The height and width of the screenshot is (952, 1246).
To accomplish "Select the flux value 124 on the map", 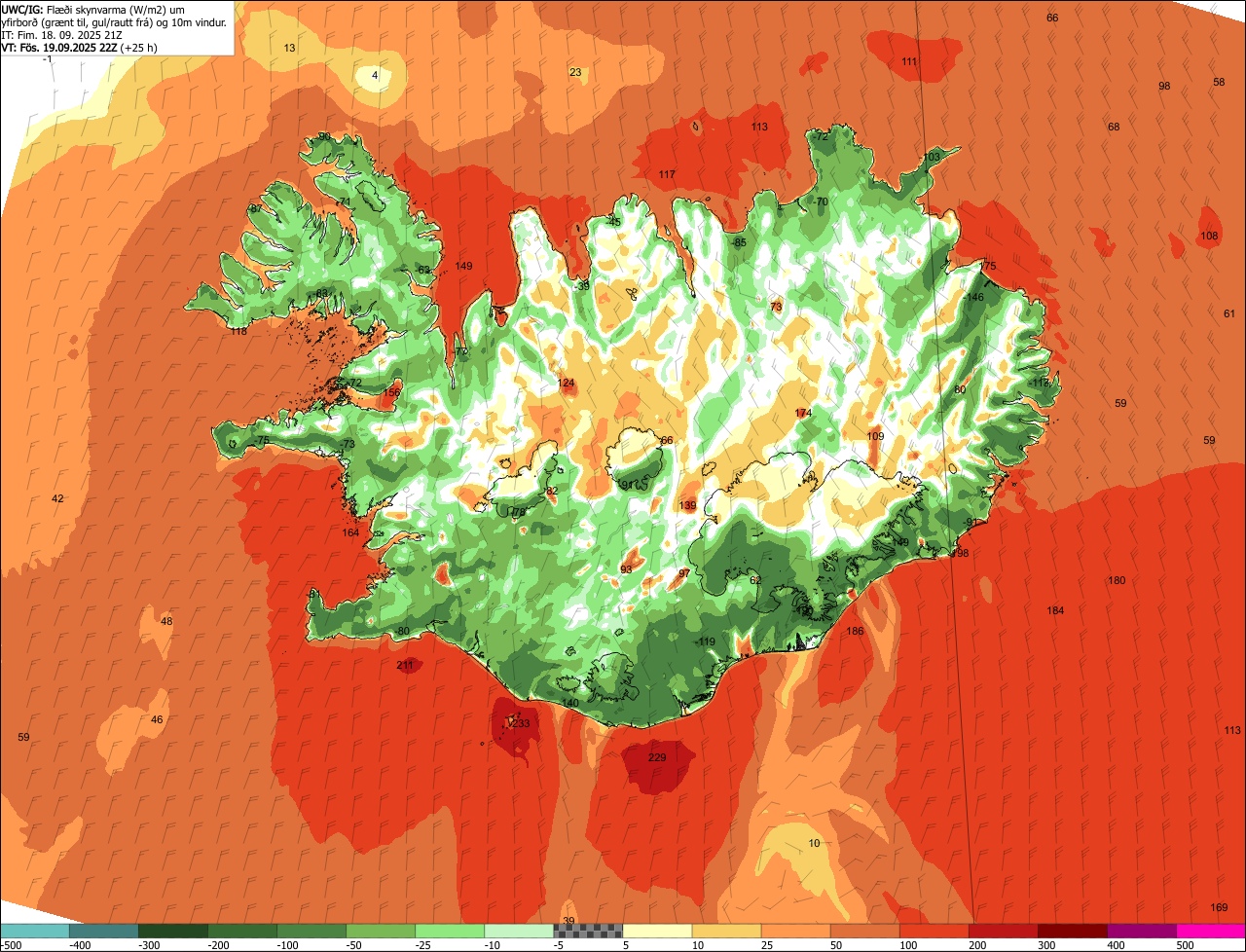I will point(567,383).
